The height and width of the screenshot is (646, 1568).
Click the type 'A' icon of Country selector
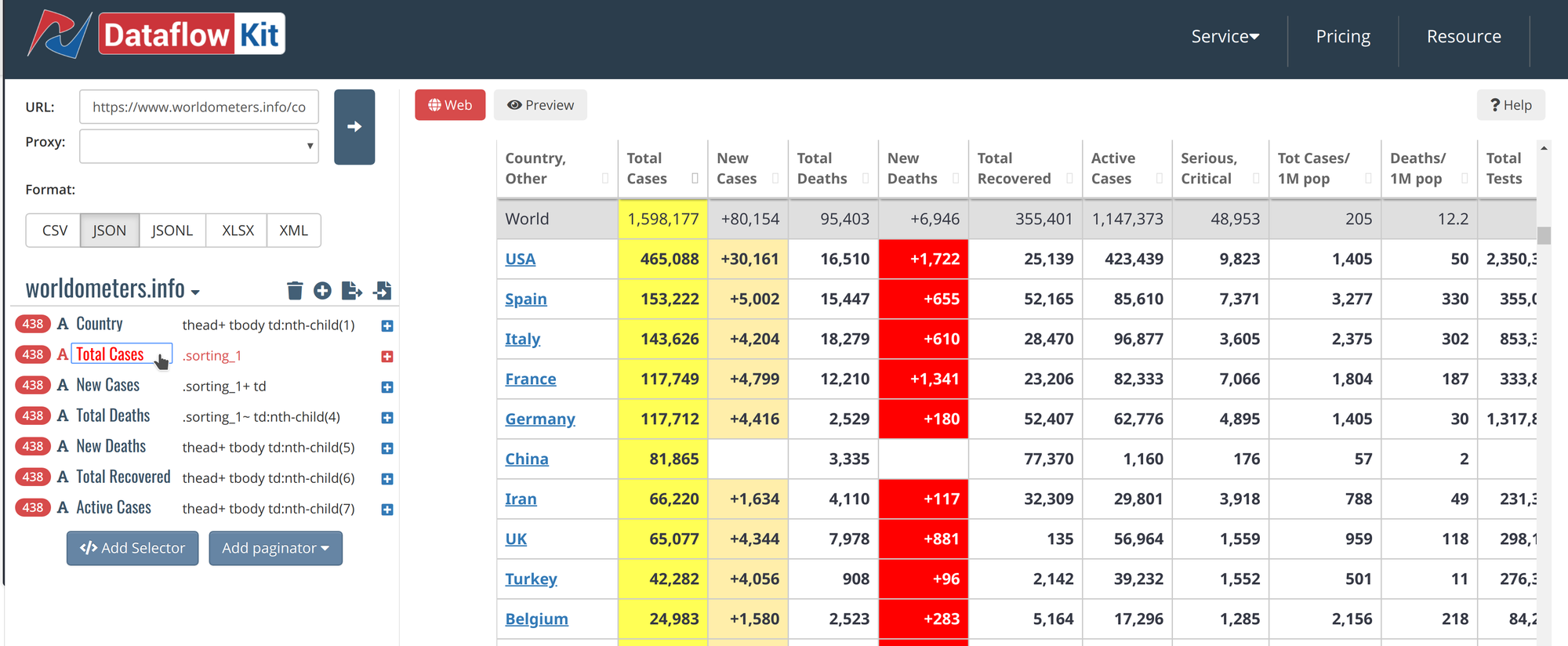coord(63,324)
